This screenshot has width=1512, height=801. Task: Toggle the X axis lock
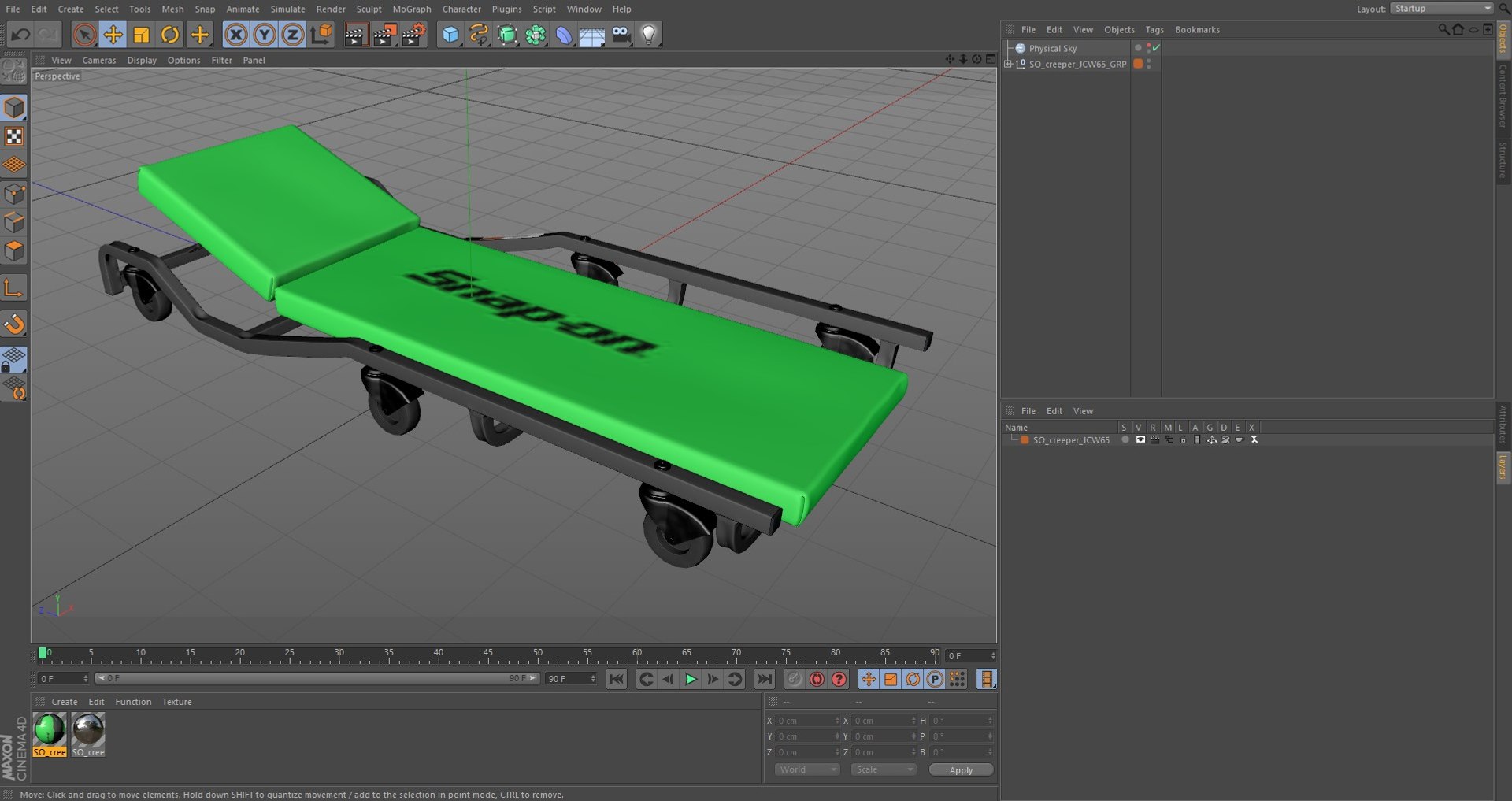click(x=235, y=35)
